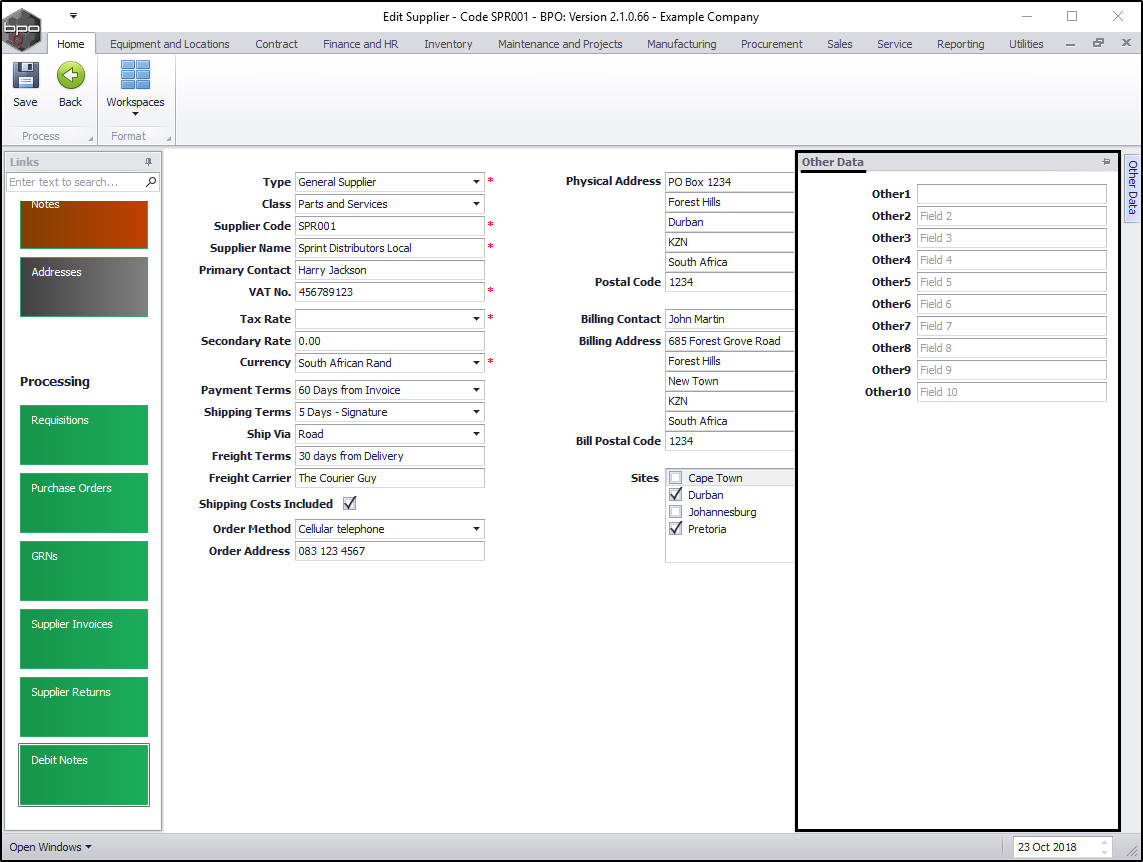Click the ribbon document close icon
The image size is (1143, 862).
(x=1126, y=44)
